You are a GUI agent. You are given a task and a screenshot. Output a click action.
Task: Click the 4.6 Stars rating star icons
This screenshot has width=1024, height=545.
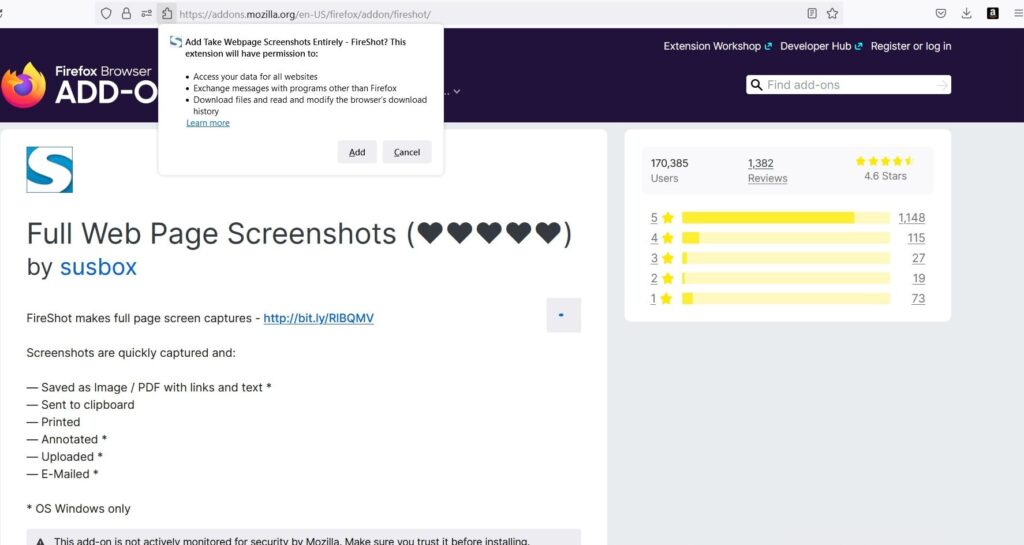click(x=884, y=161)
